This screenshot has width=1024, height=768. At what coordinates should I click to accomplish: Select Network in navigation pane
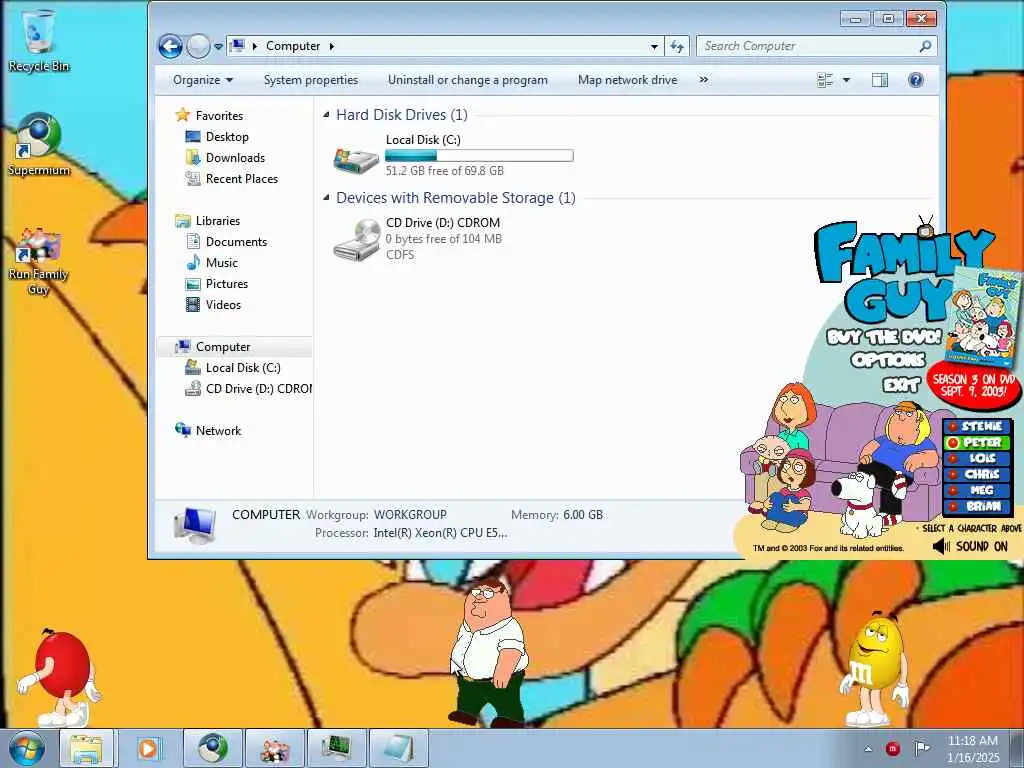[x=218, y=430]
